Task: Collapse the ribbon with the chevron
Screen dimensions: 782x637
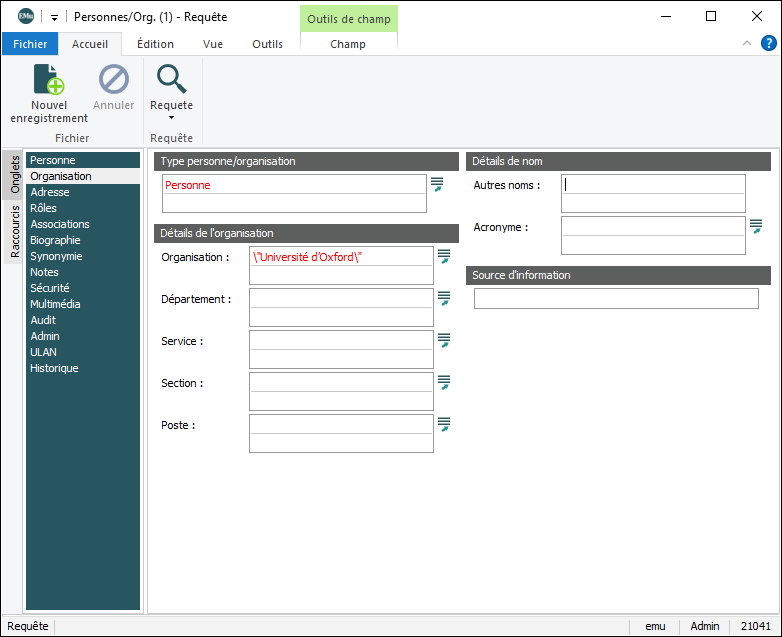Action: pos(747,44)
